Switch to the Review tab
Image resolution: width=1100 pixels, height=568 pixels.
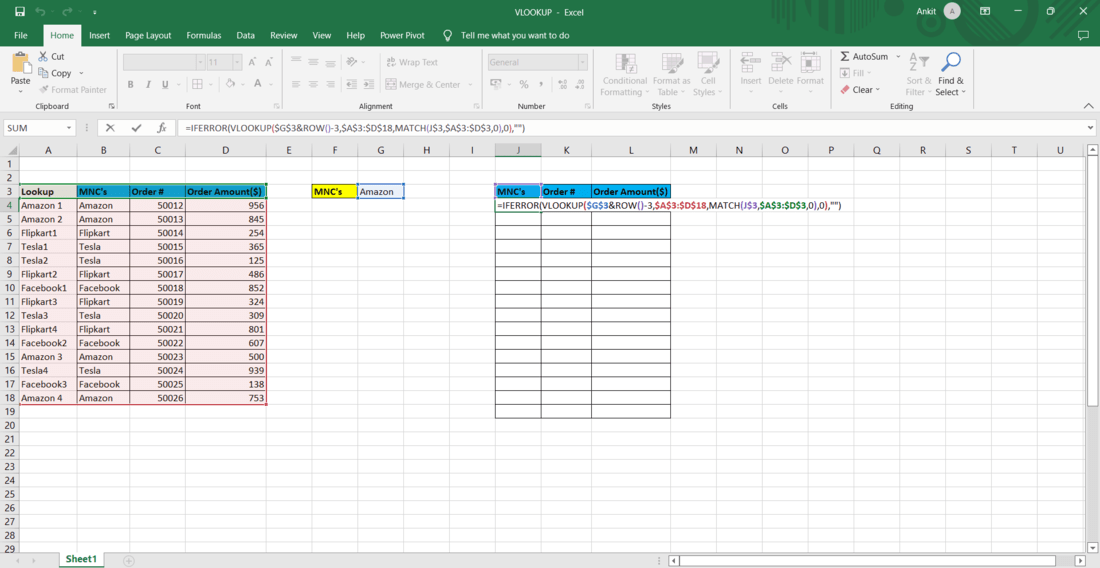pos(284,35)
